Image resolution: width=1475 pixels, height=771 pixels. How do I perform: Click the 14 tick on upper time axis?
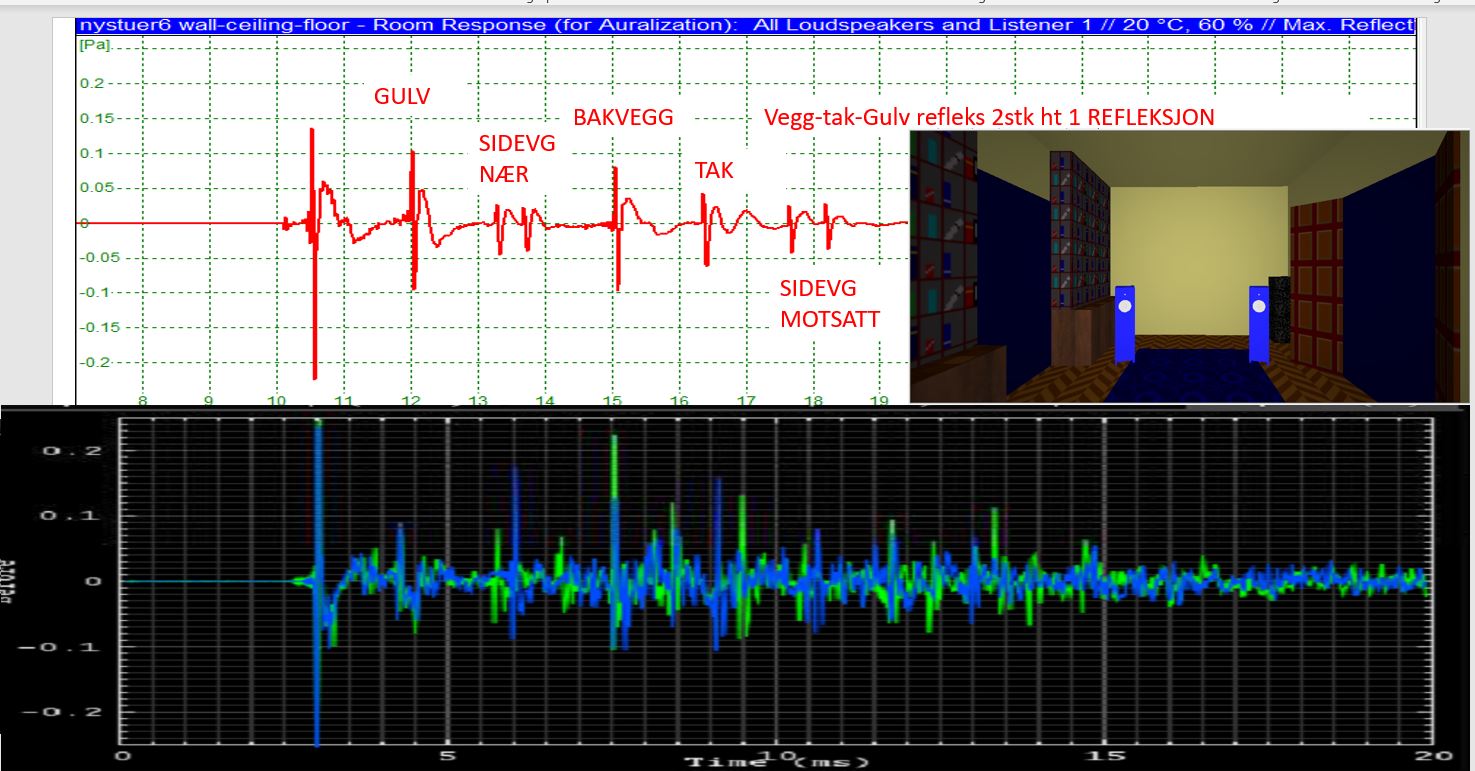pyautogui.click(x=545, y=401)
